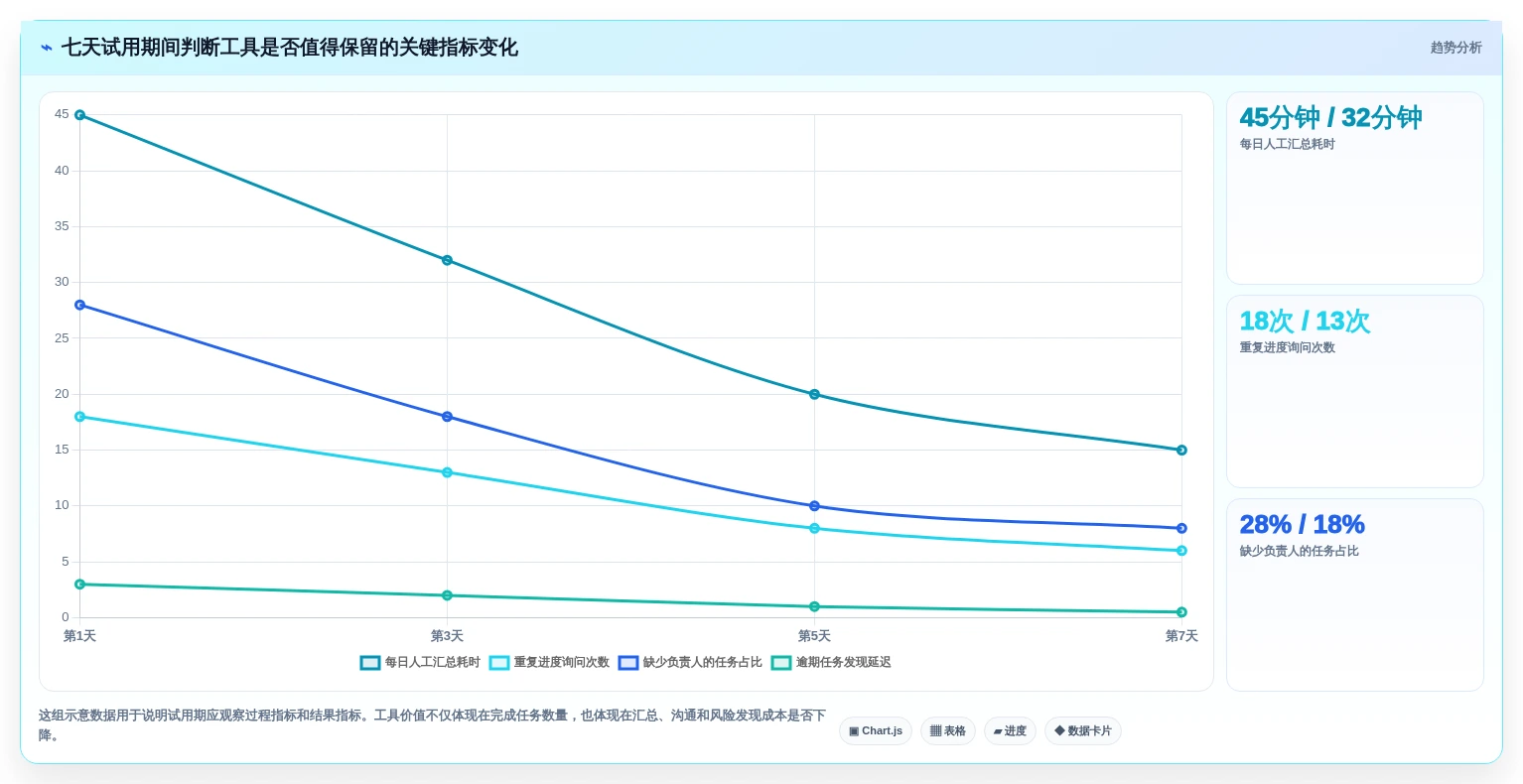Toggle 重复进度询问次数 legend item
Image resolution: width=1523 pixels, height=784 pixels.
(549, 663)
